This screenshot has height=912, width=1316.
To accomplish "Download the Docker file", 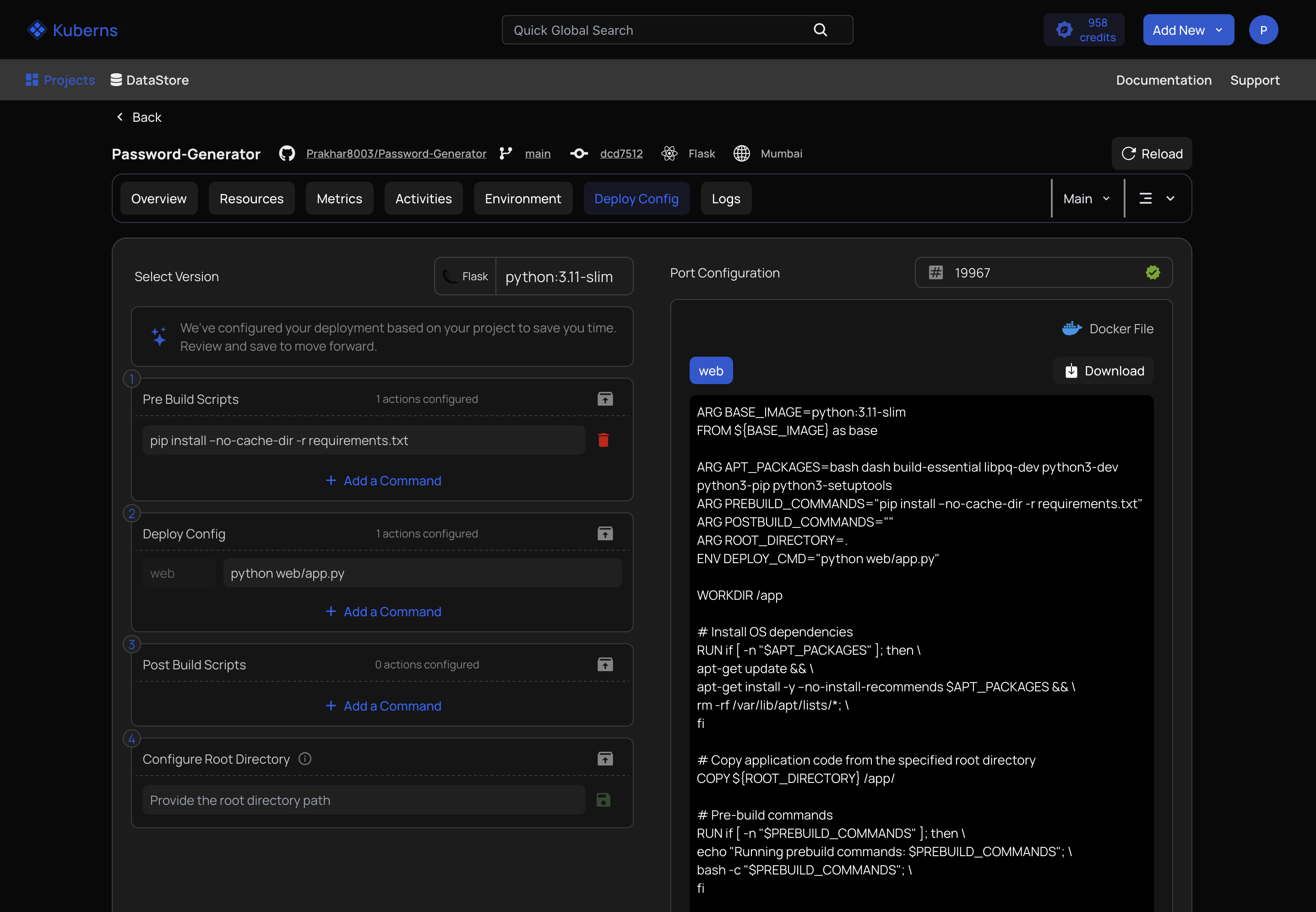I will [x=1104, y=371].
